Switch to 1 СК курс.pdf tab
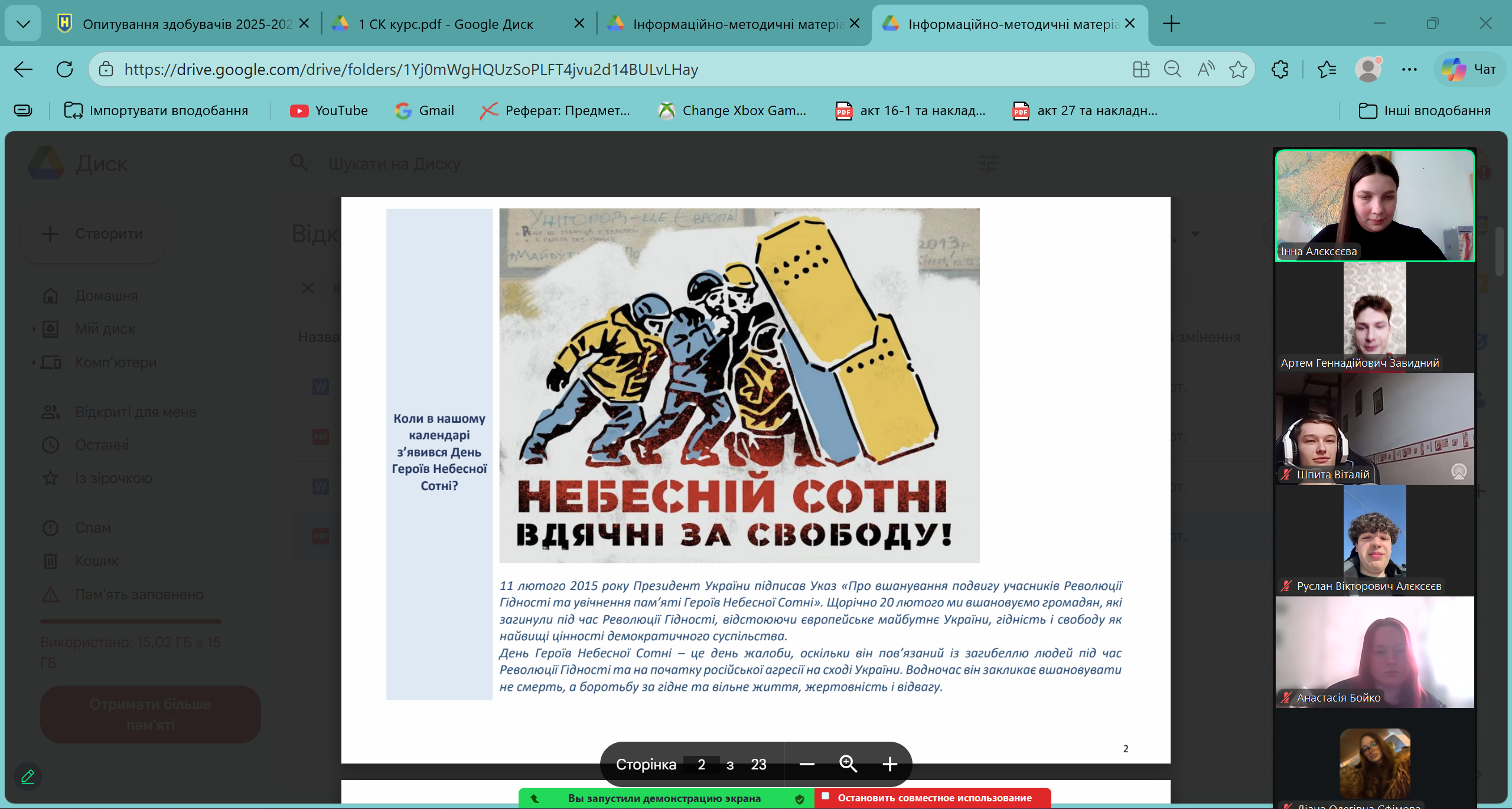Viewport: 1512px width, 809px height. pos(446,24)
